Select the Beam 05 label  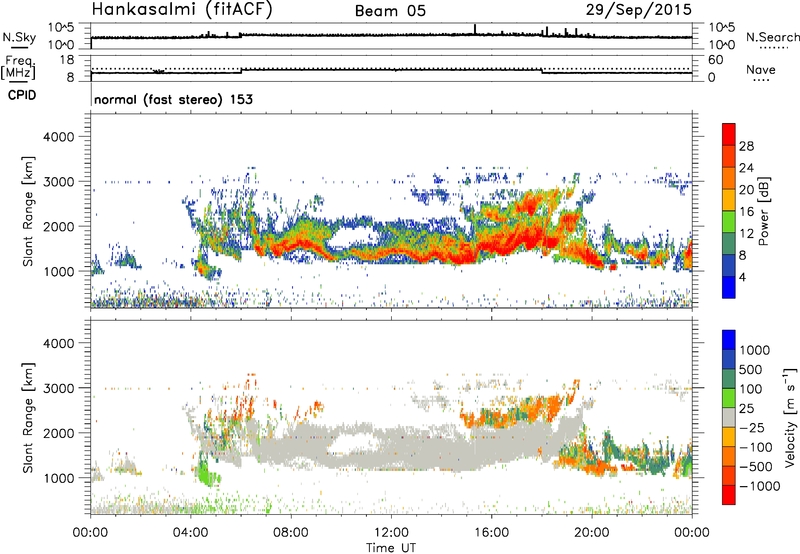[390, 11]
